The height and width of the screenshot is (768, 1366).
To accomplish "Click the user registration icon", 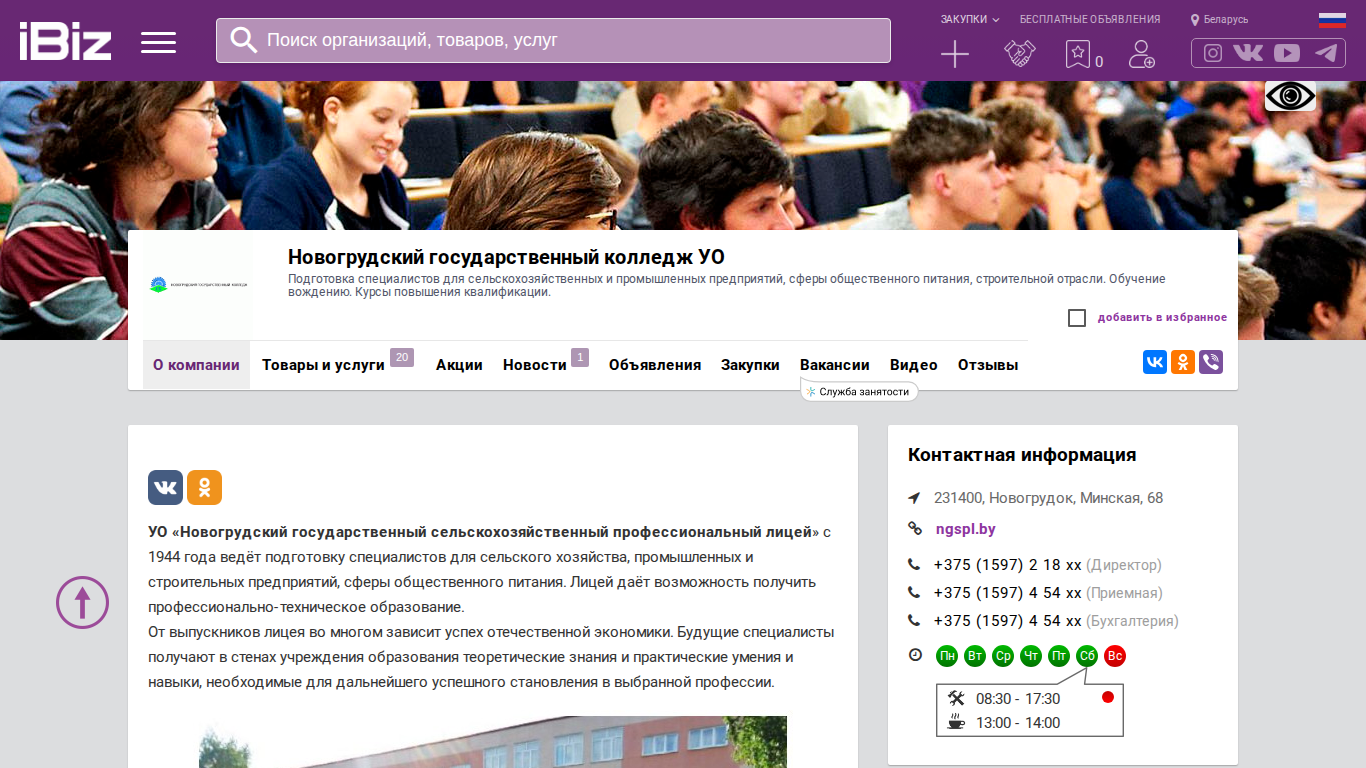I will pyautogui.click(x=1141, y=54).
